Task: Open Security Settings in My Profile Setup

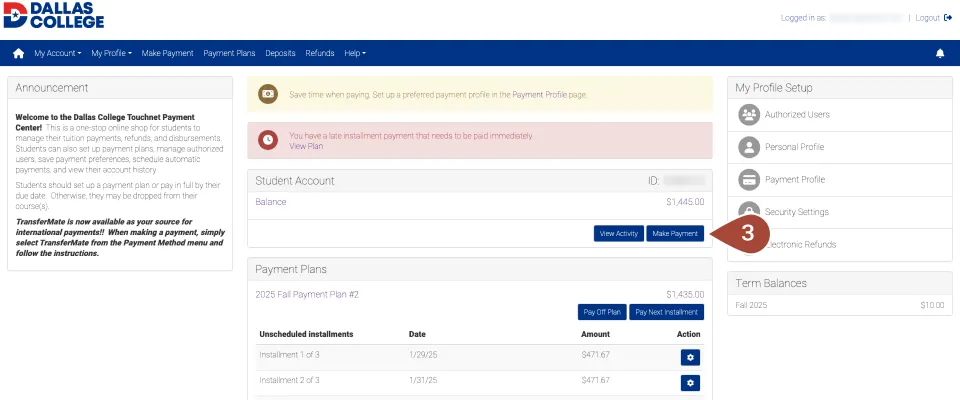Action: (797, 212)
